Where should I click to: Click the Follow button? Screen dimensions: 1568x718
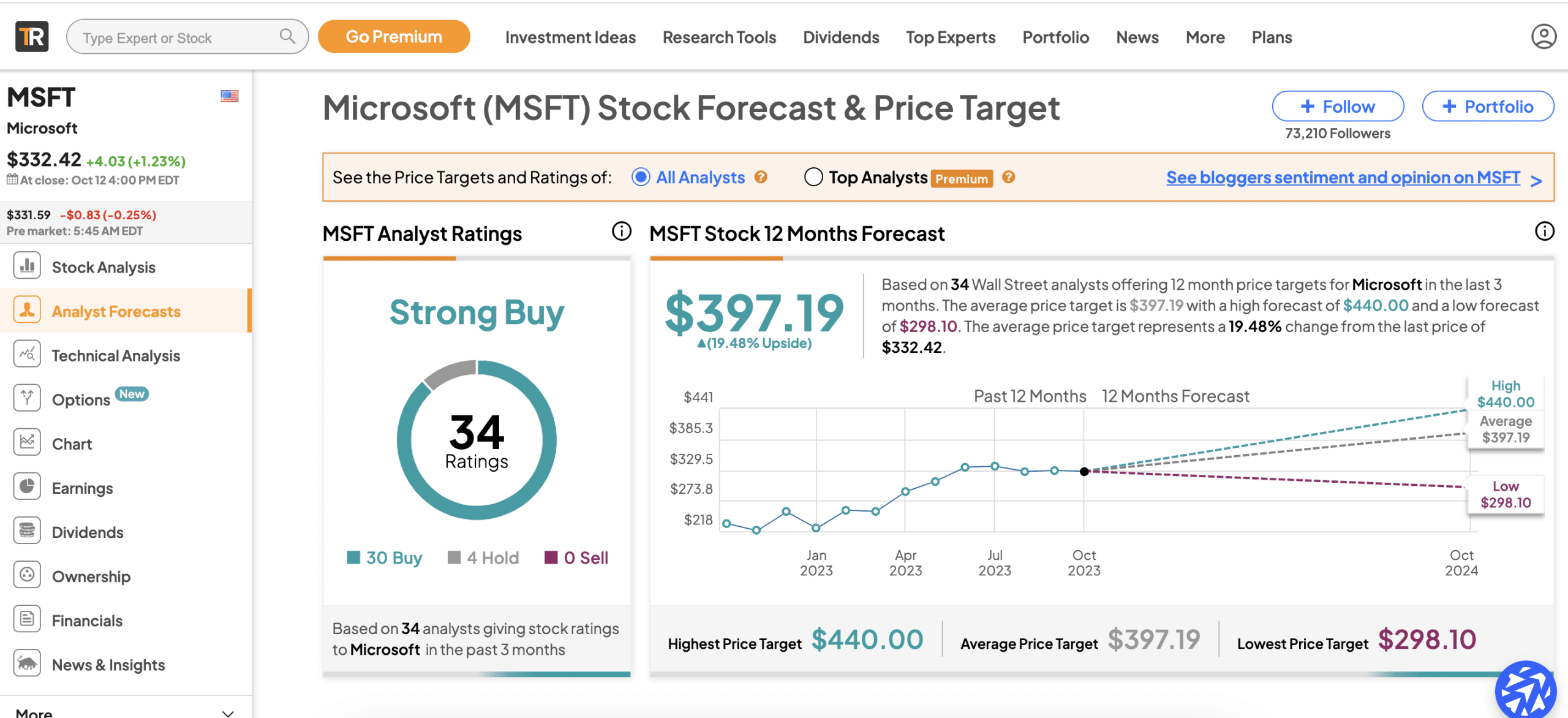pyautogui.click(x=1338, y=107)
